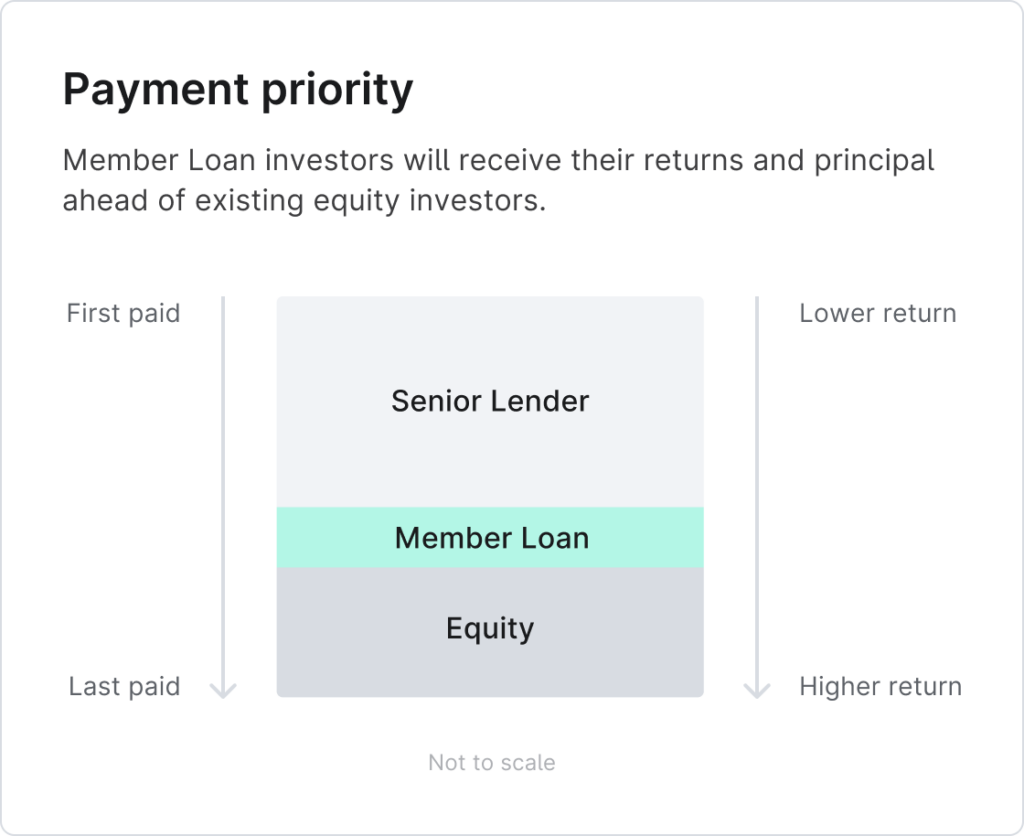Click the word 'principal' in the description

(874, 161)
